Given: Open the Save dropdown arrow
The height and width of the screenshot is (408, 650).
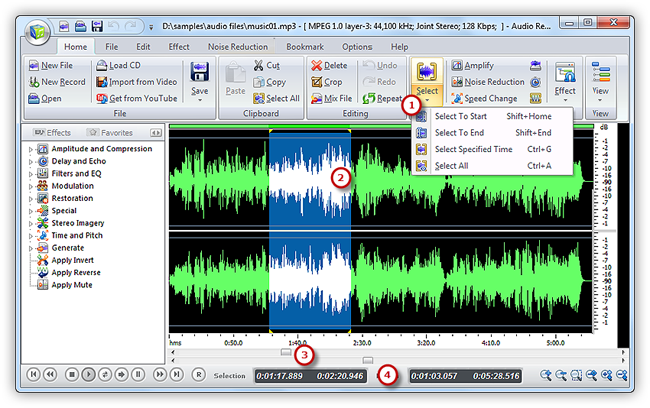Looking at the screenshot, I should (200, 100).
